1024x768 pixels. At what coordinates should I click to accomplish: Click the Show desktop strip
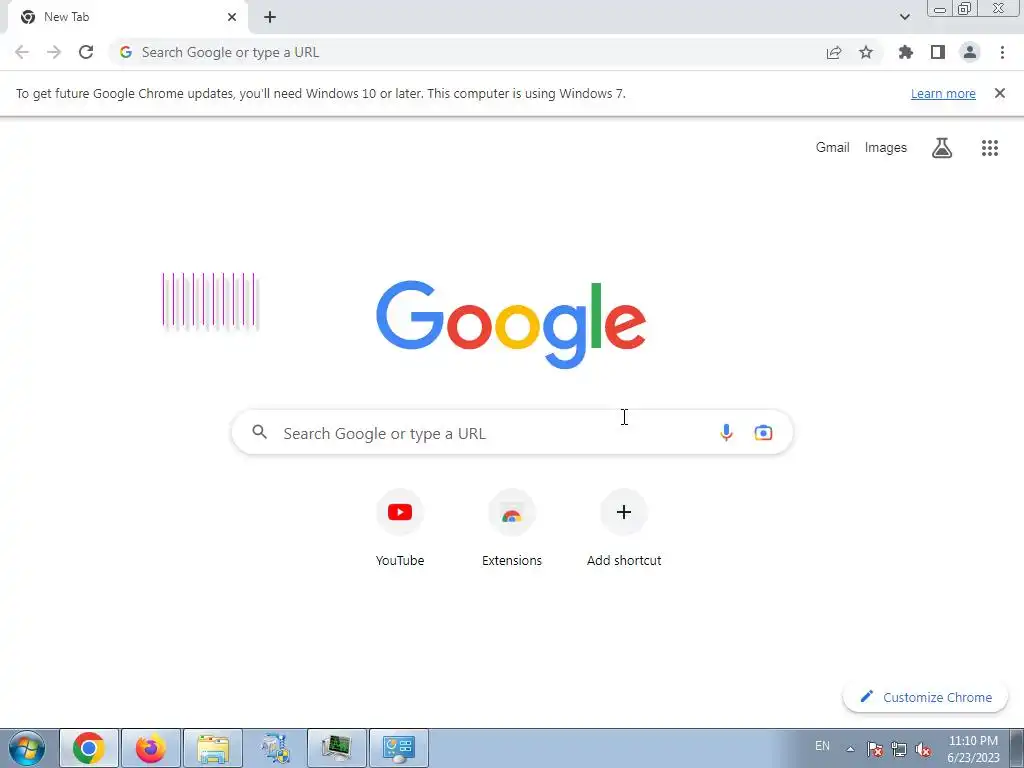(1017, 748)
